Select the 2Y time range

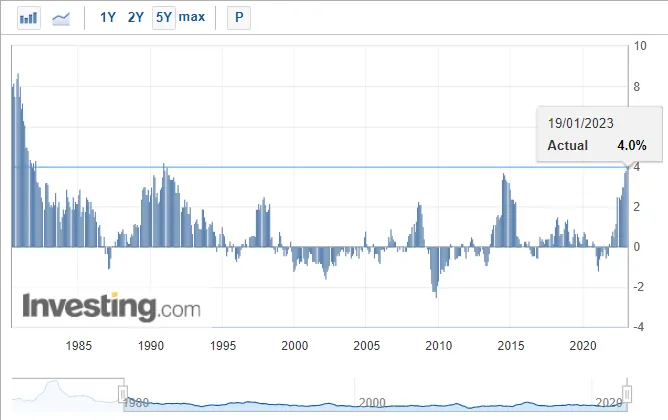(136, 17)
